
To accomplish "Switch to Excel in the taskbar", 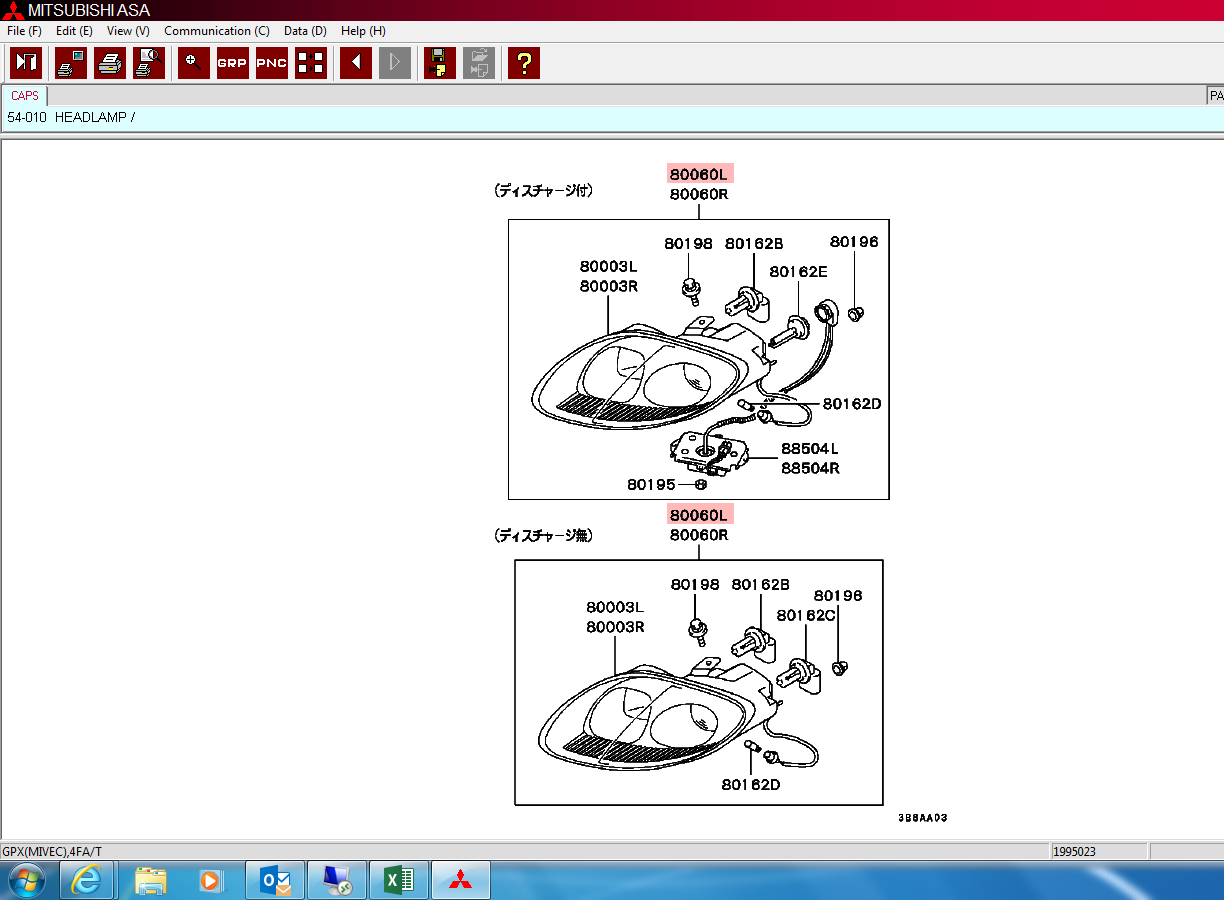I will tap(399, 880).
